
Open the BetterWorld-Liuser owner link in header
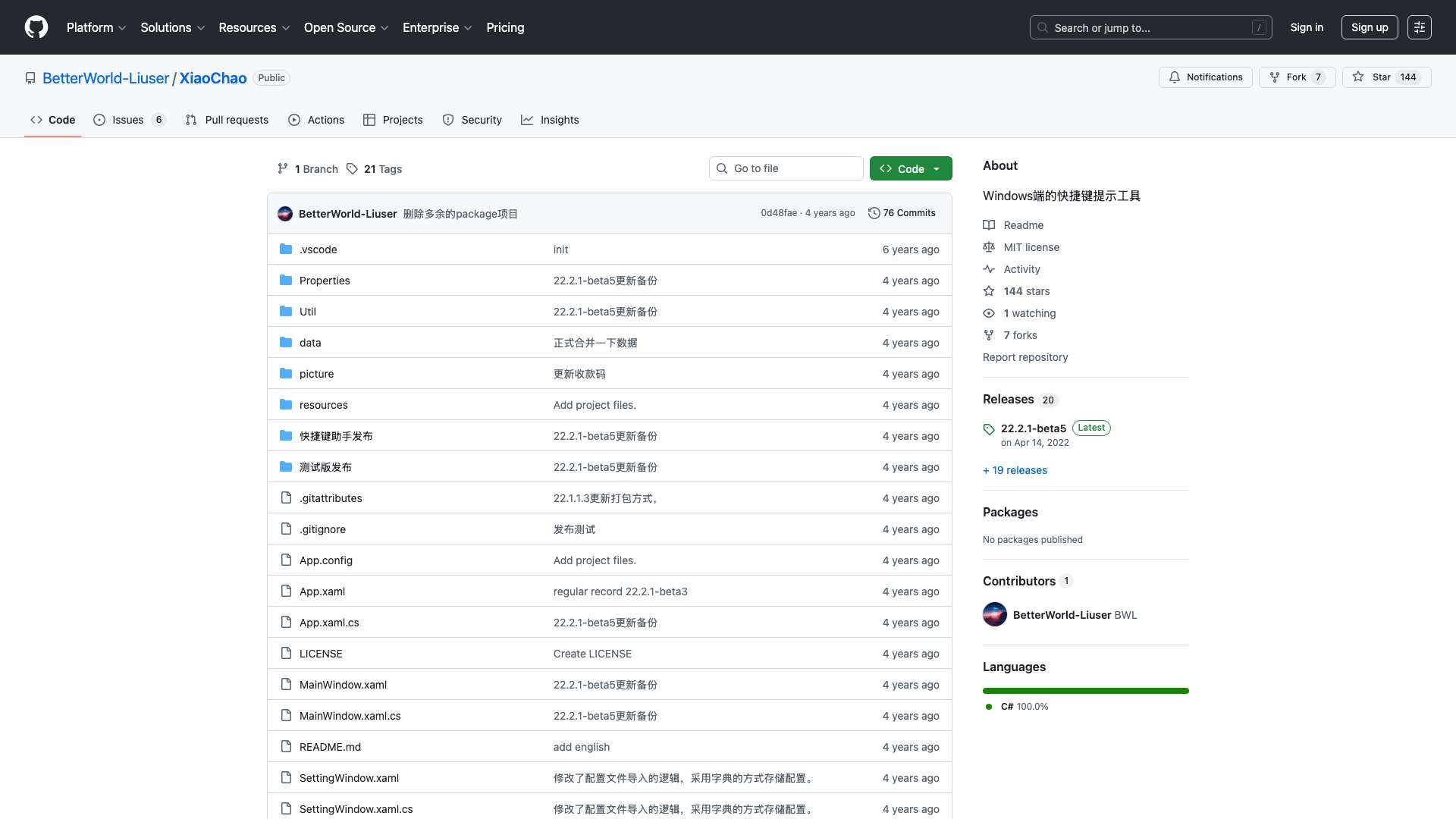[105, 78]
